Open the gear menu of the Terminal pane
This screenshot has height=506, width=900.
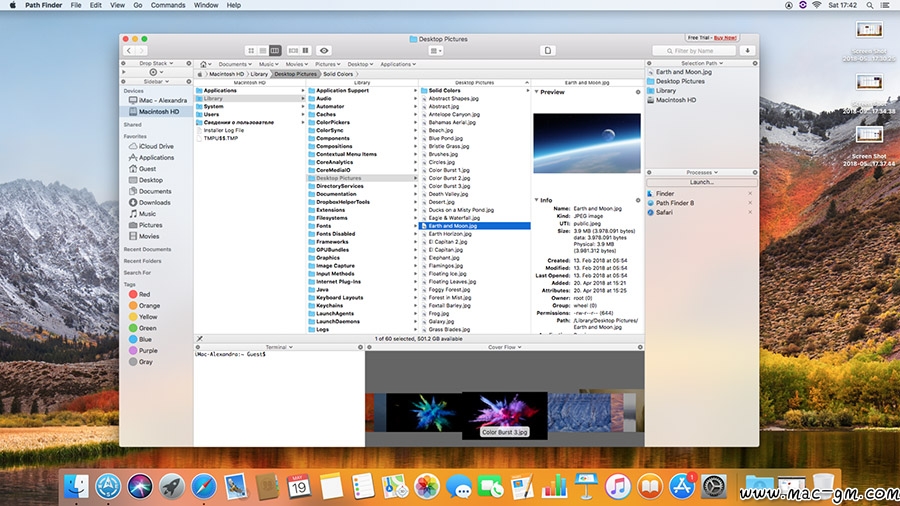(360, 347)
